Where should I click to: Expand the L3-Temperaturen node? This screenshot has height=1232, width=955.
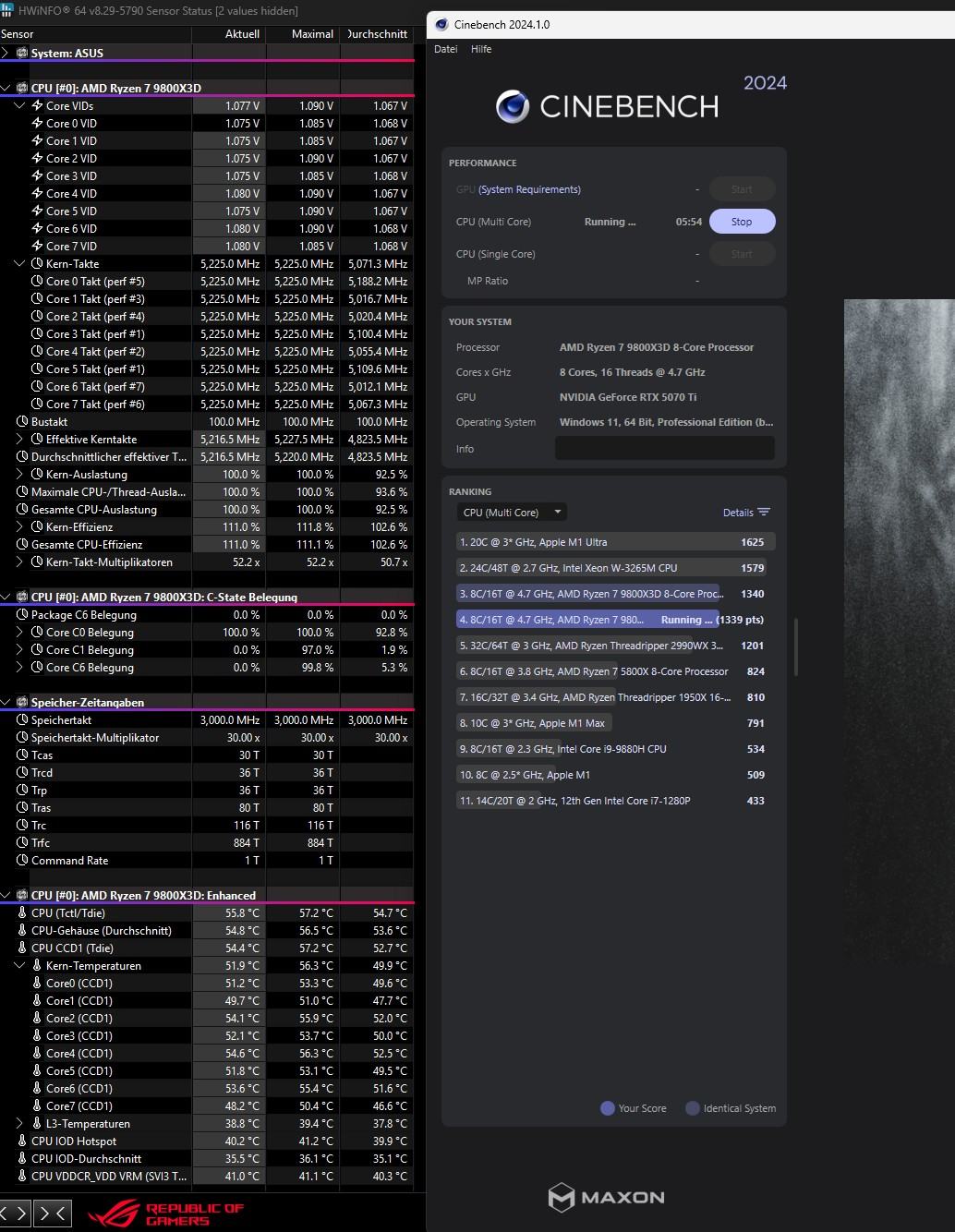[x=19, y=1124]
